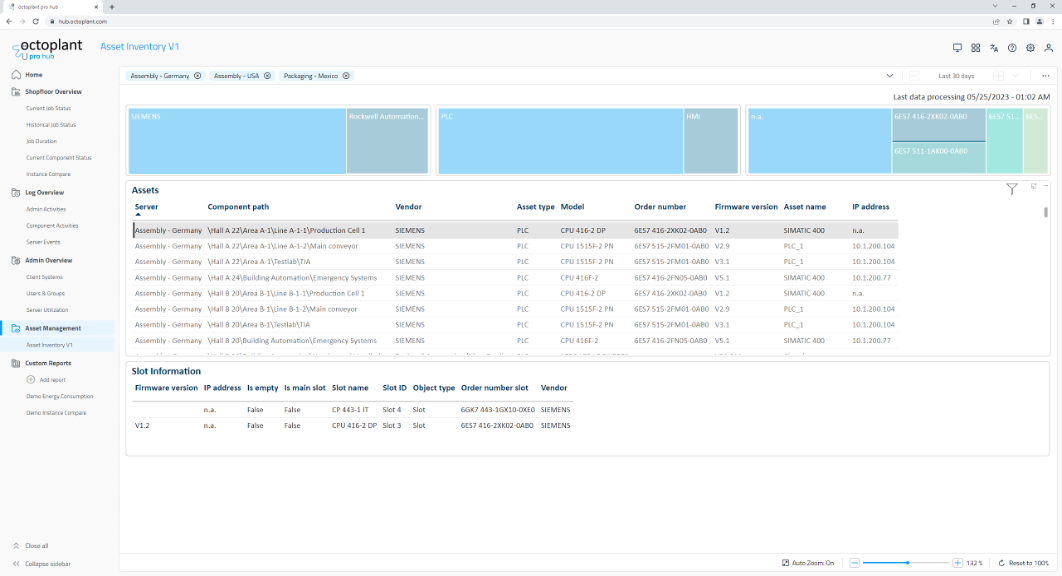Toggle Auto Zoom setting in status bar

pyautogui.click(x=807, y=563)
